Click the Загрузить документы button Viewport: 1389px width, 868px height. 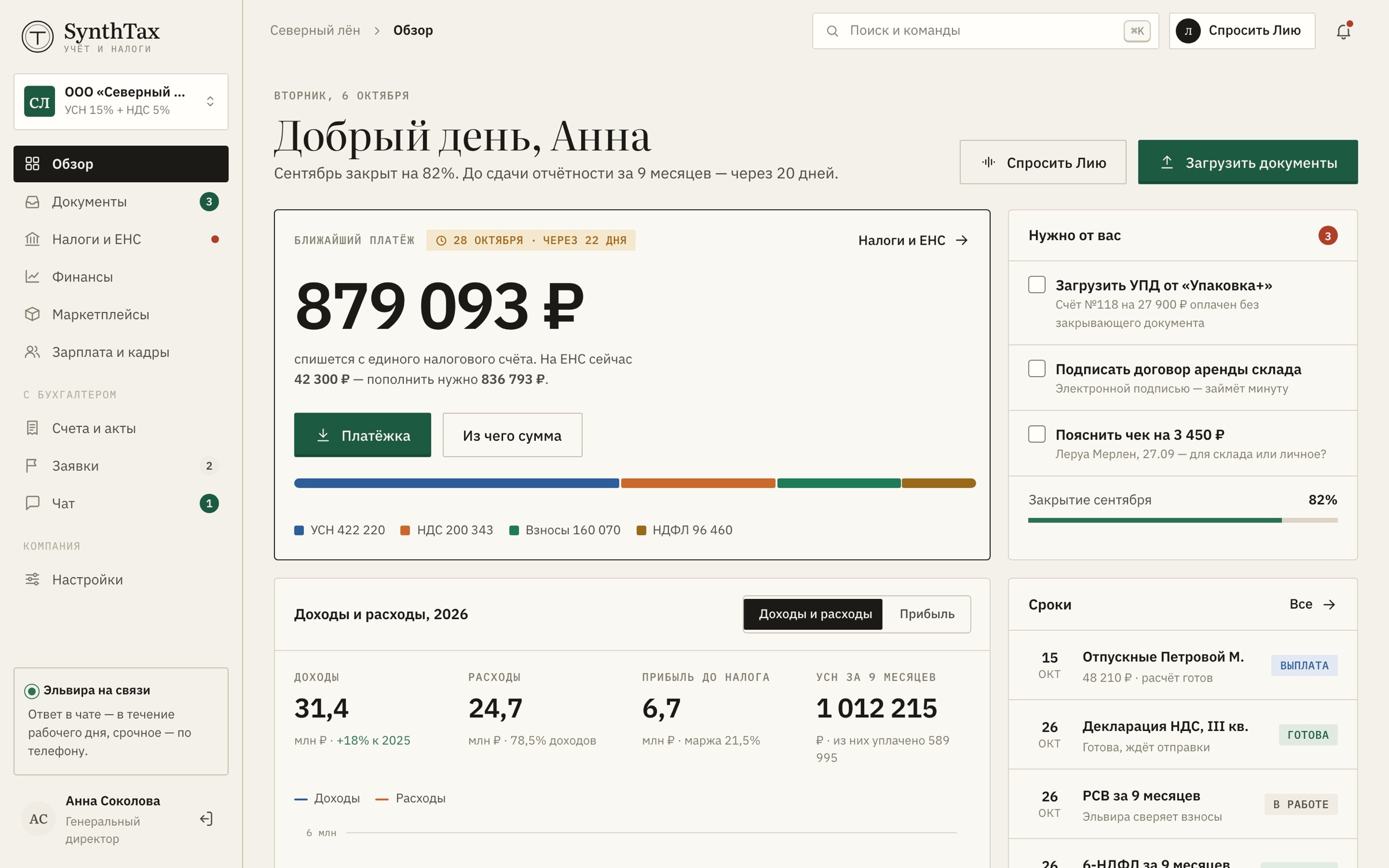(x=1247, y=163)
